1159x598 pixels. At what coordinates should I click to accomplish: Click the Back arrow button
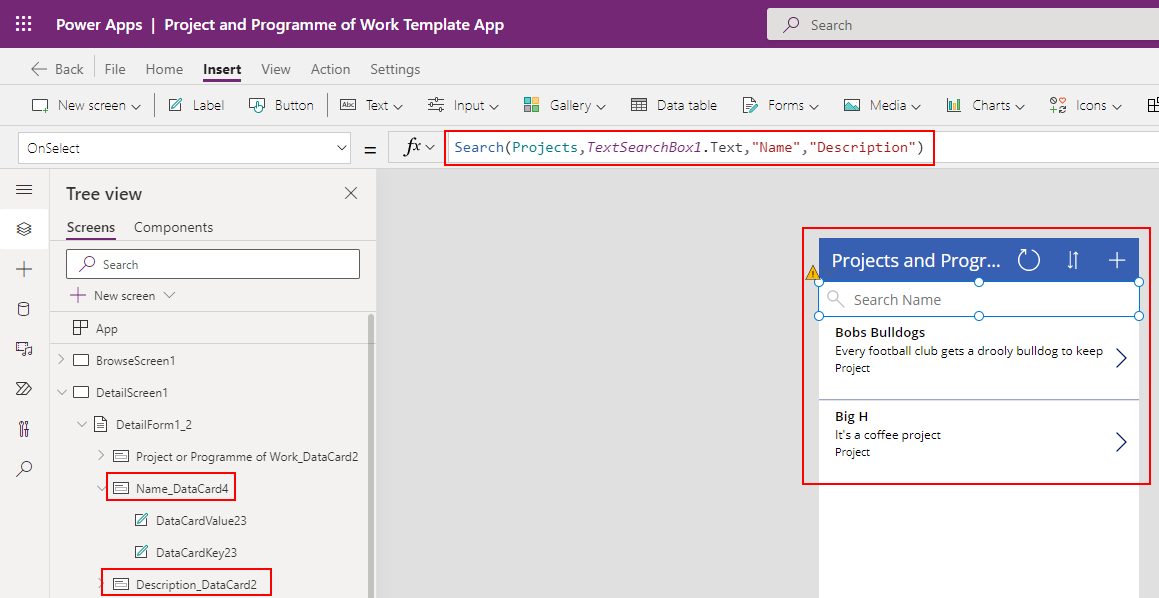tap(57, 69)
